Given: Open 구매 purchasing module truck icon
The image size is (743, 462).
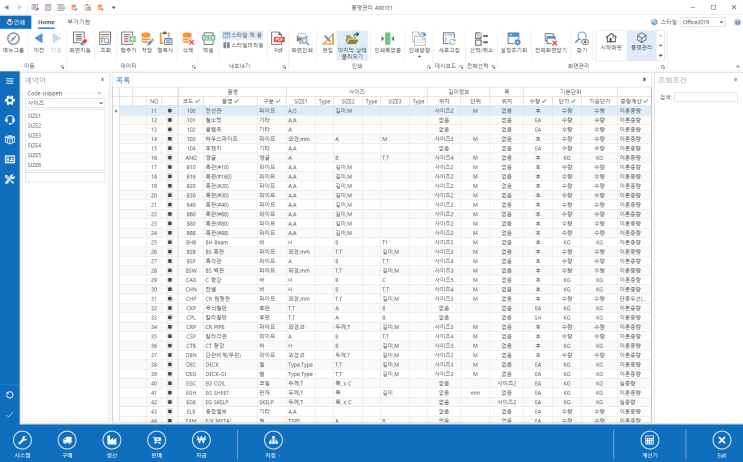Looking at the screenshot, I should point(67,440).
